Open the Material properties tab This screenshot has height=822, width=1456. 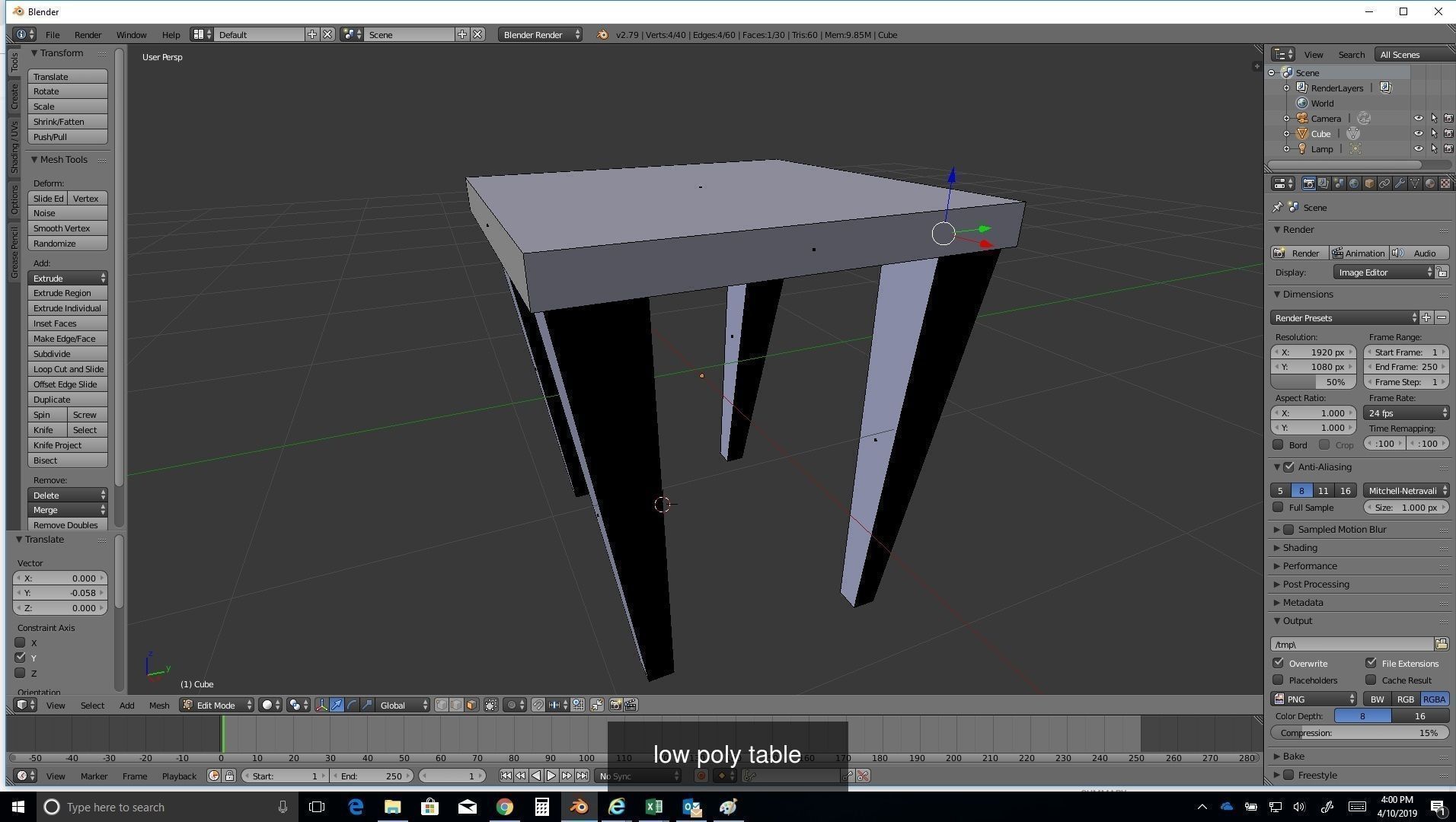[1430, 183]
